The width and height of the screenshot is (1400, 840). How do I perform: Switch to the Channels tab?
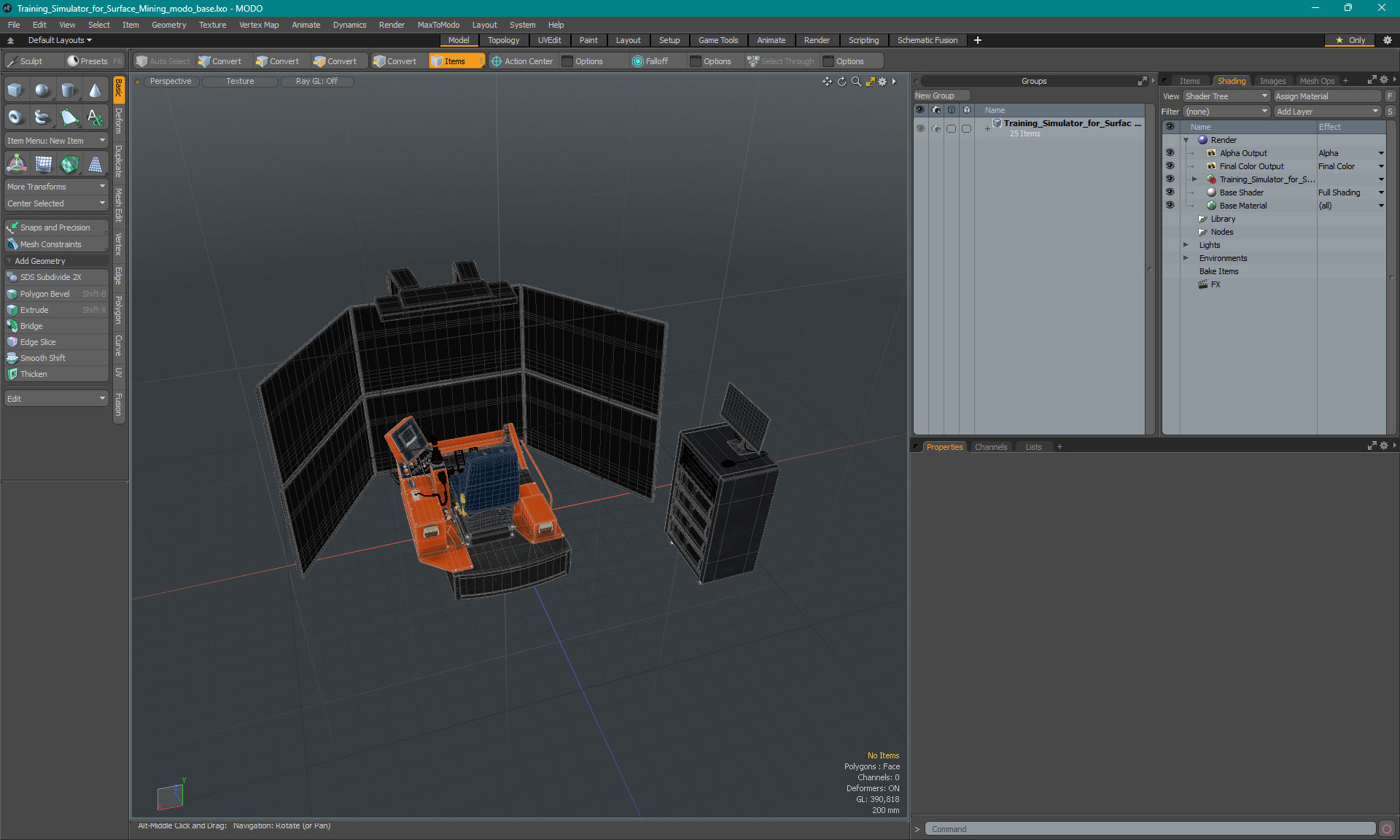(x=990, y=447)
